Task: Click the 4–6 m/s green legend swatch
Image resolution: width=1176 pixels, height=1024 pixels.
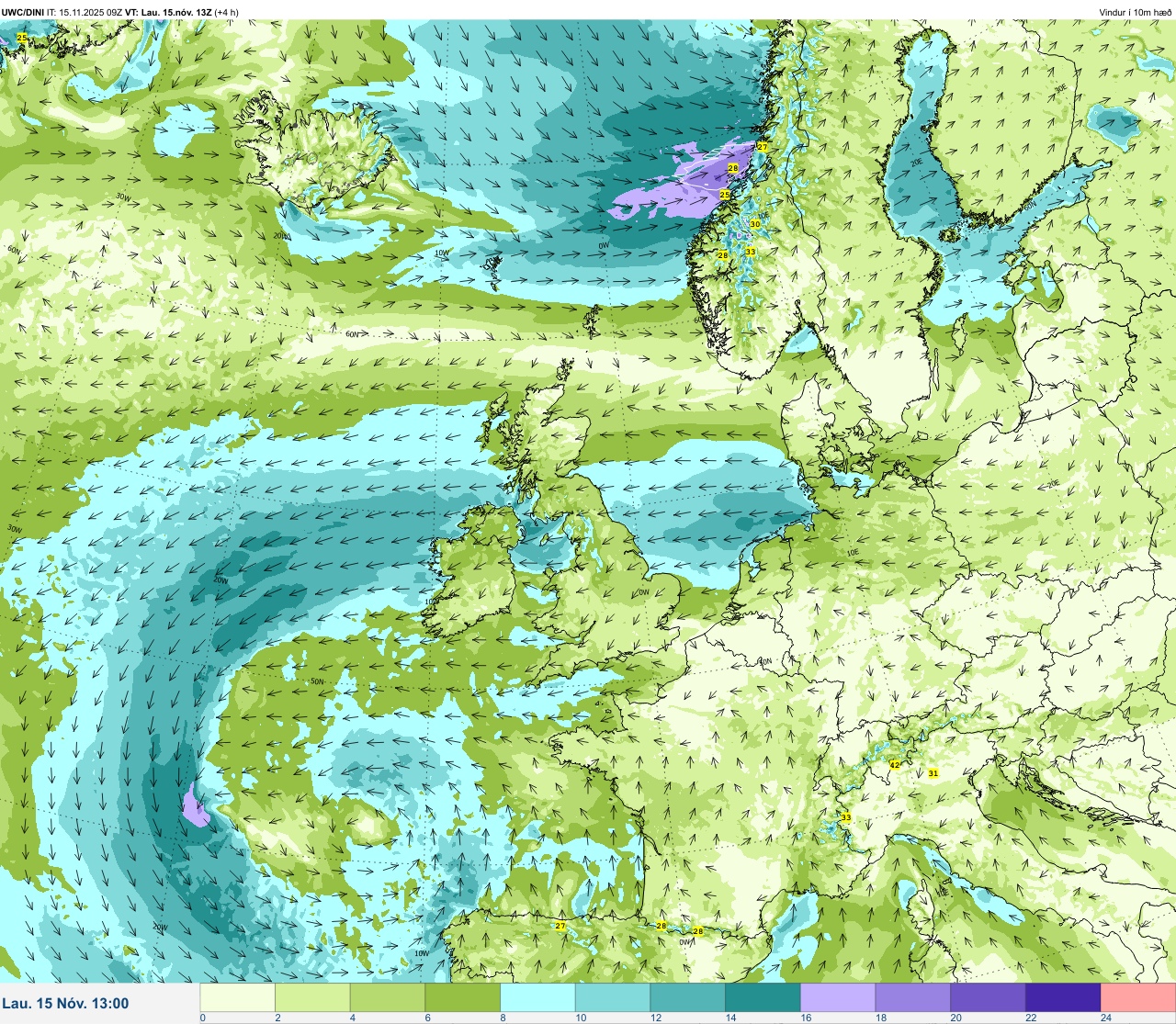Action: (388, 997)
